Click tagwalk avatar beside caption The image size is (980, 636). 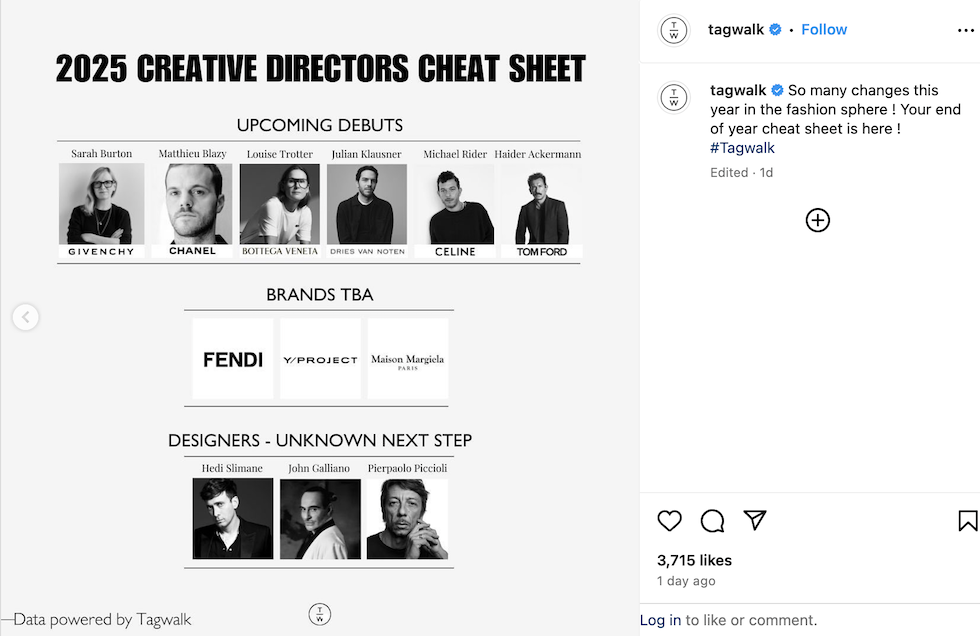click(x=675, y=98)
